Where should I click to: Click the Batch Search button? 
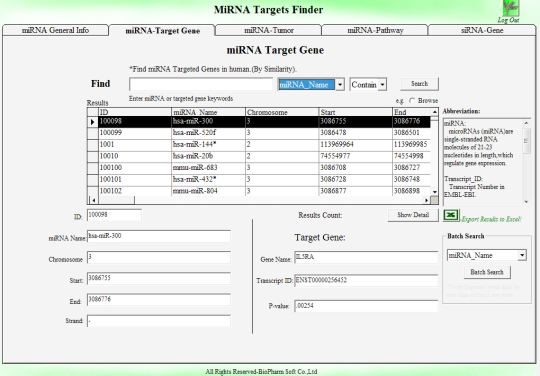click(487, 272)
